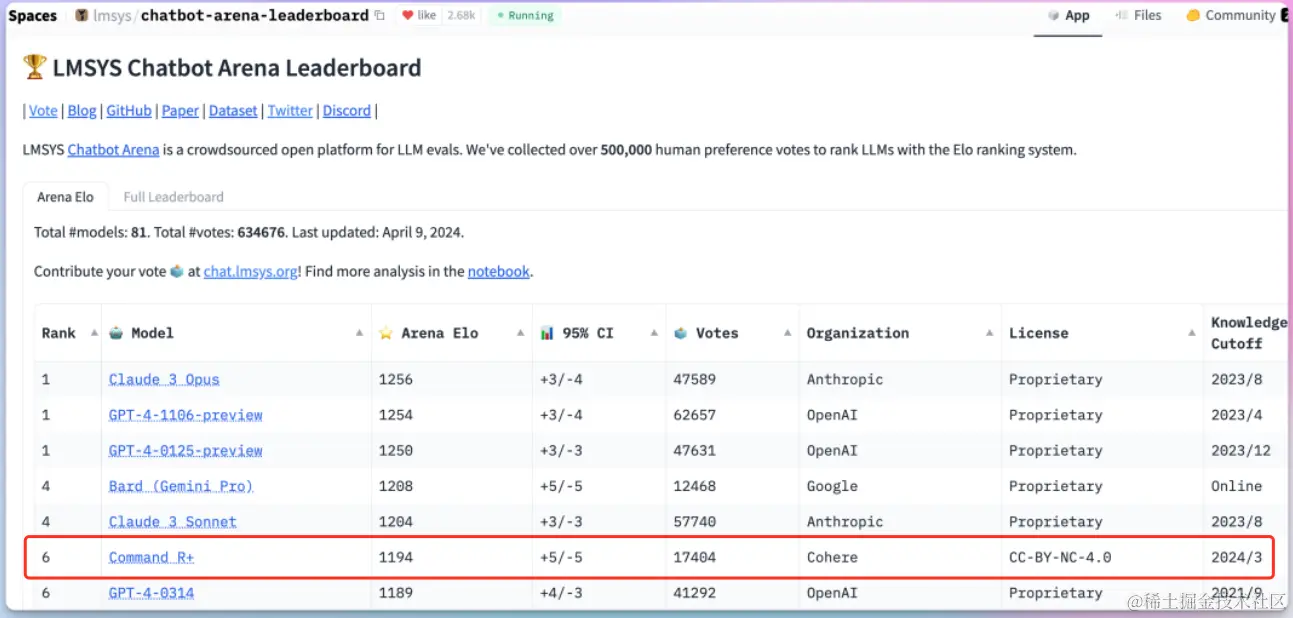Image resolution: width=1293 pixels, height=618 pixels.
Task: Select the 1194 Elo cell
Action: pyautogui.click(x=452, y=557)
